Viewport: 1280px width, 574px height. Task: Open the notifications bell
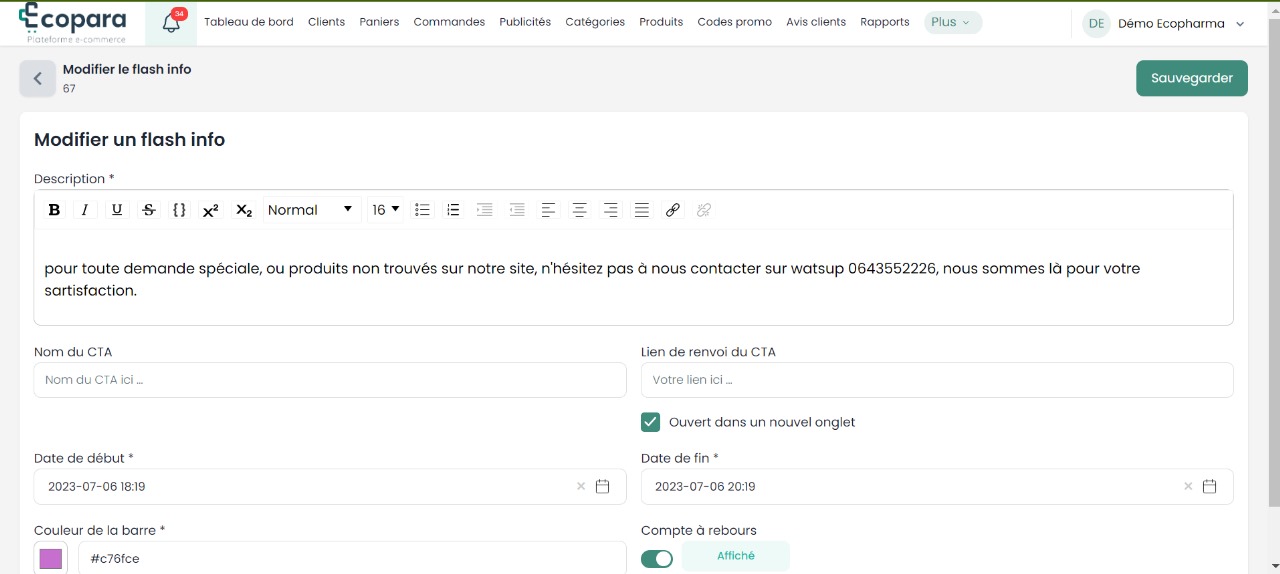tap(171, 23)
